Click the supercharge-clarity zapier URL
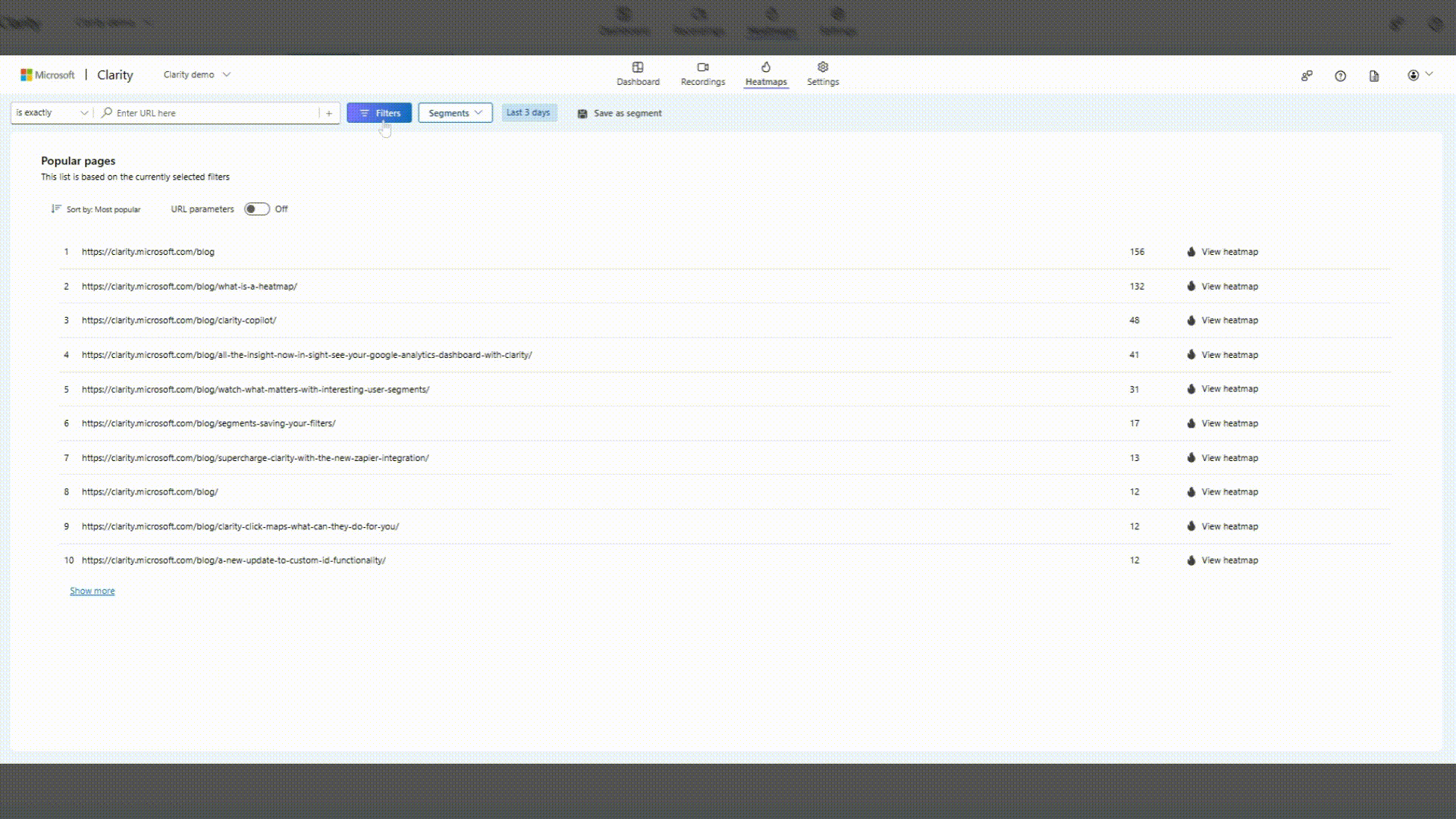The width and height of the screenshot is (1456, 819). point(256,458)
